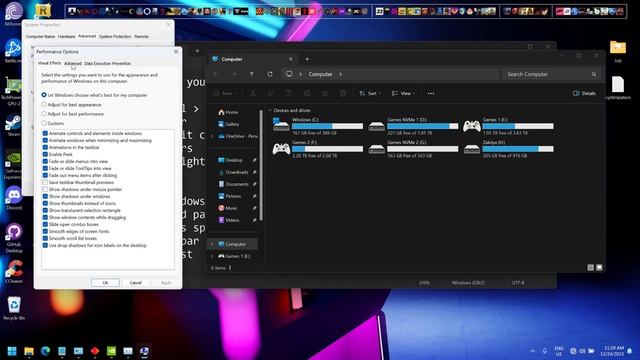Open Games 2 (F:) controller drive icon

coord(281,149)
